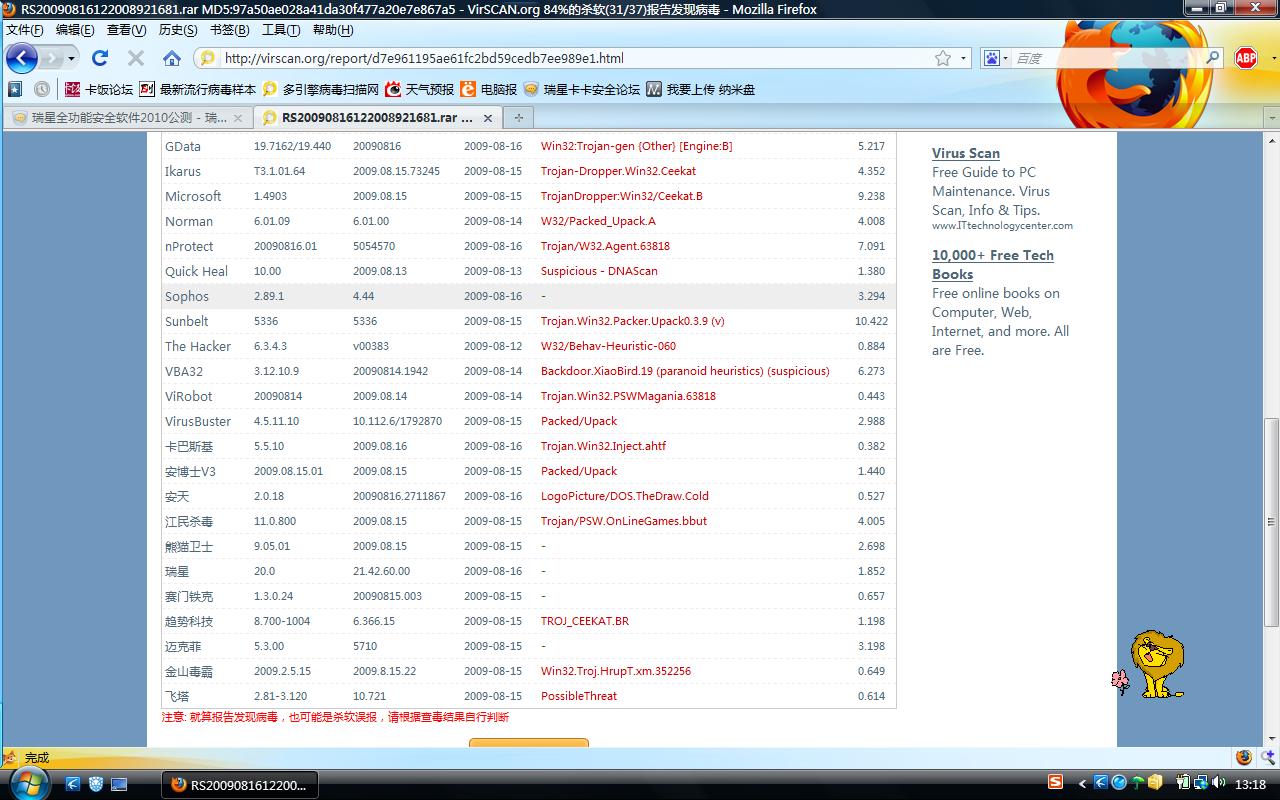
Task: Click the Back navigation arrow
Action: click(x=21, y=58)
